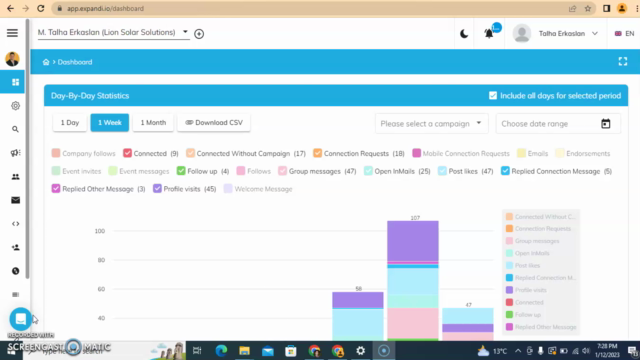640x360 pixels.
Task: Add a new account with plus icon
Action: tap(199, 34)
